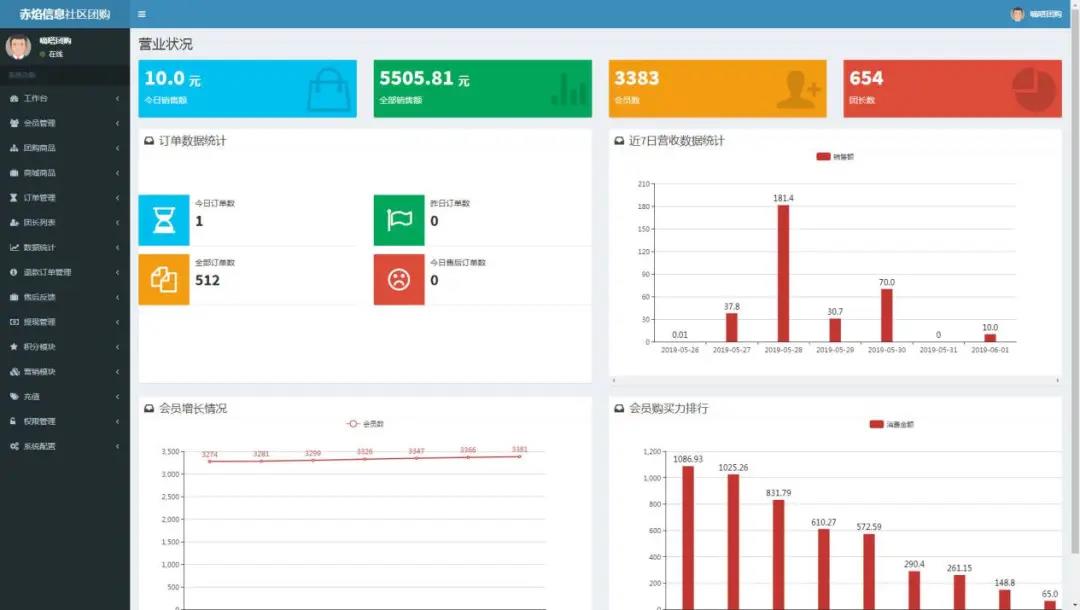The height and width of the screenshot is (610, 1080).
Task: Click the pie chart icon in the 654 card
Action: (x=1034, y=90)
